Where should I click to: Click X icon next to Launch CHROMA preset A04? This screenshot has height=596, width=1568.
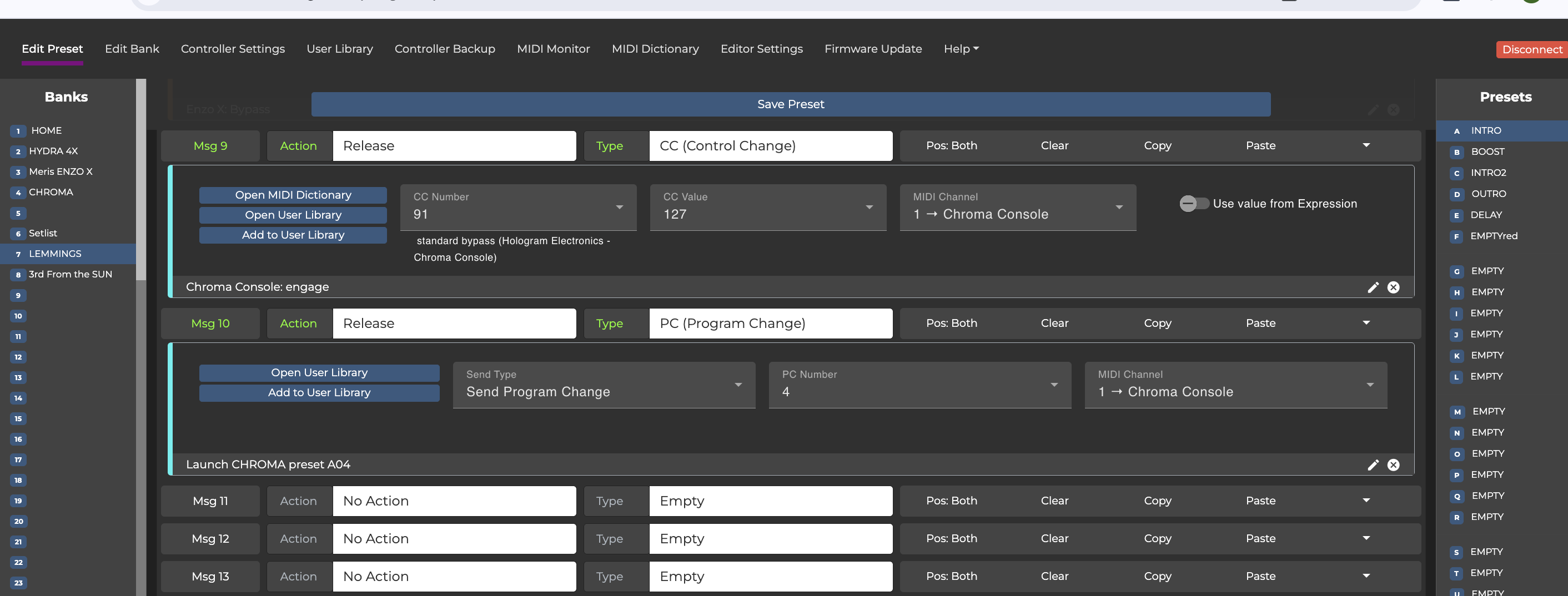tap(1393, 464)
